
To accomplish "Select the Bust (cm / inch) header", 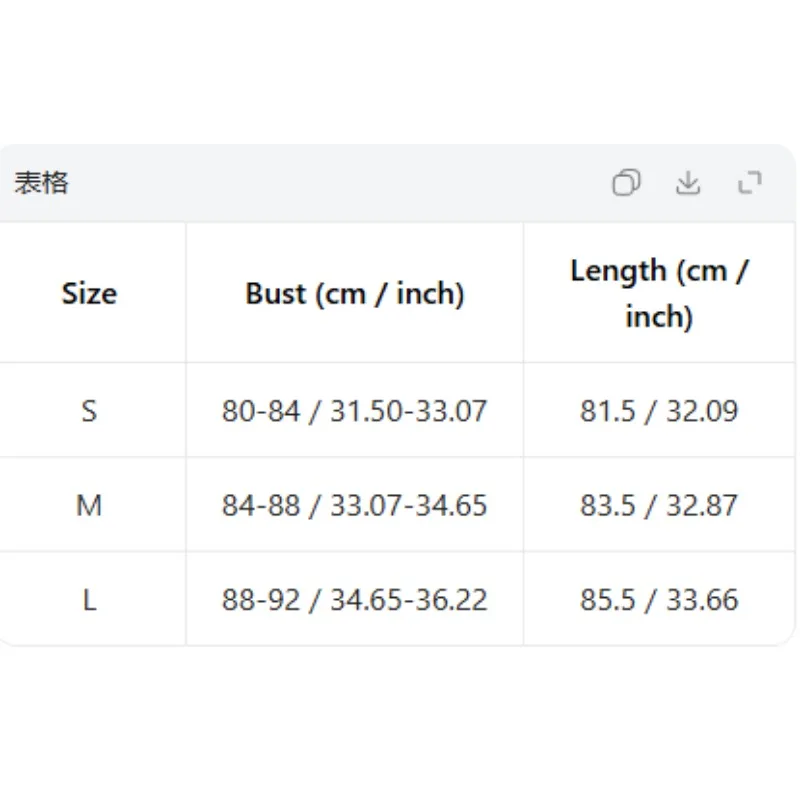I will [355, 293].
